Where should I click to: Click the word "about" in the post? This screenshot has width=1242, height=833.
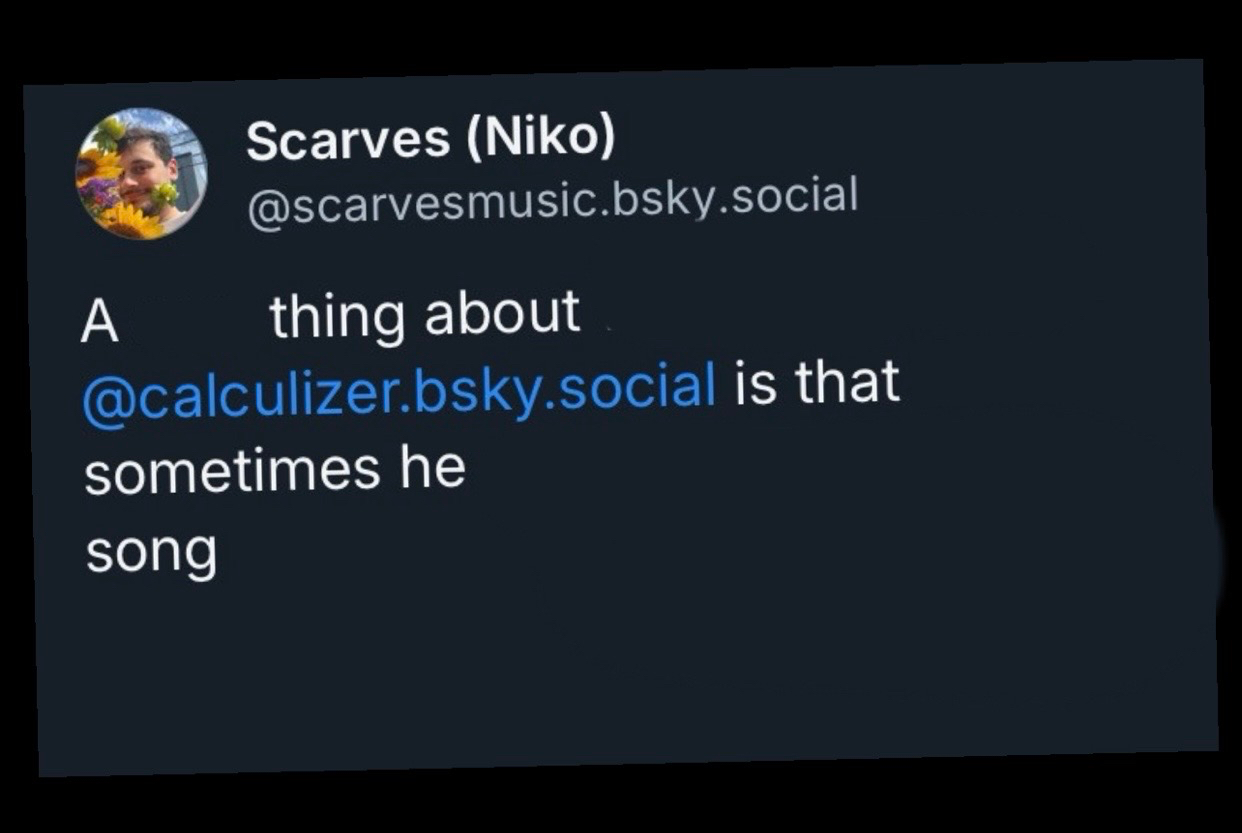(x=502, y=314)
